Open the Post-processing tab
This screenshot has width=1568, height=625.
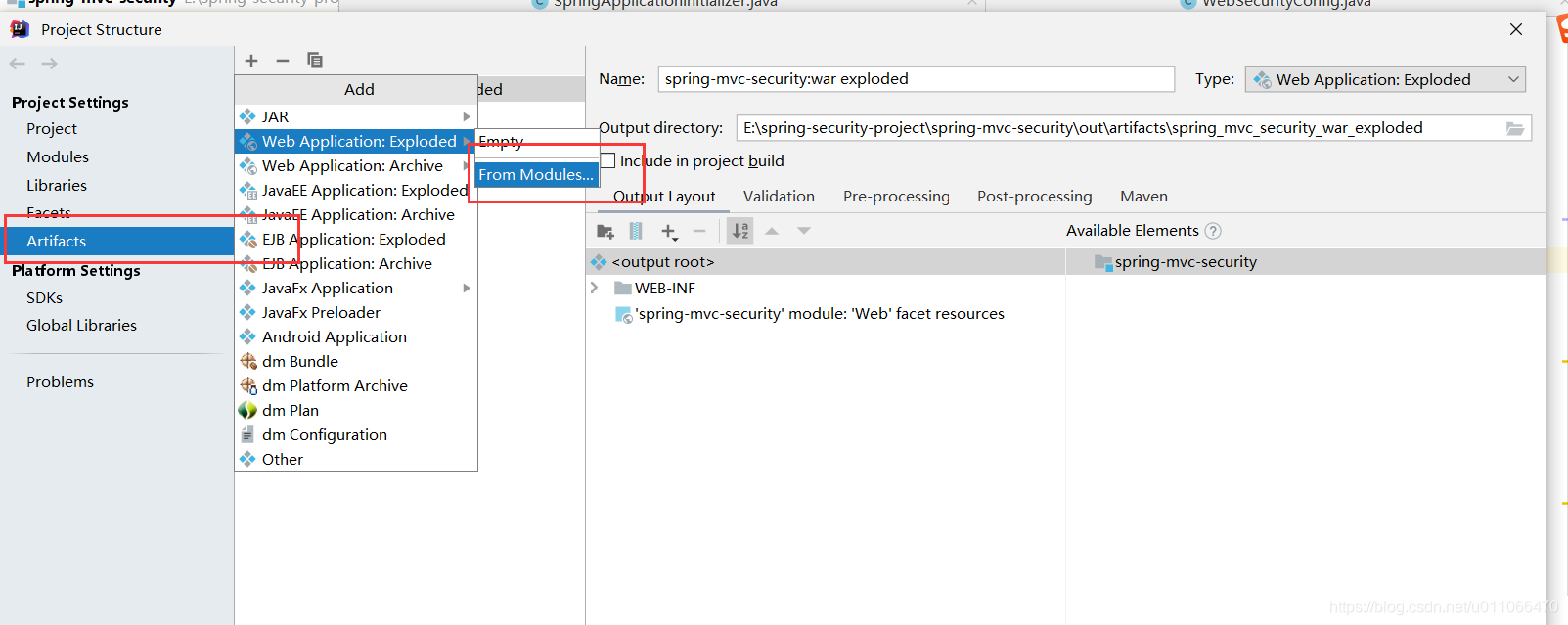[x=1034, y=196]
